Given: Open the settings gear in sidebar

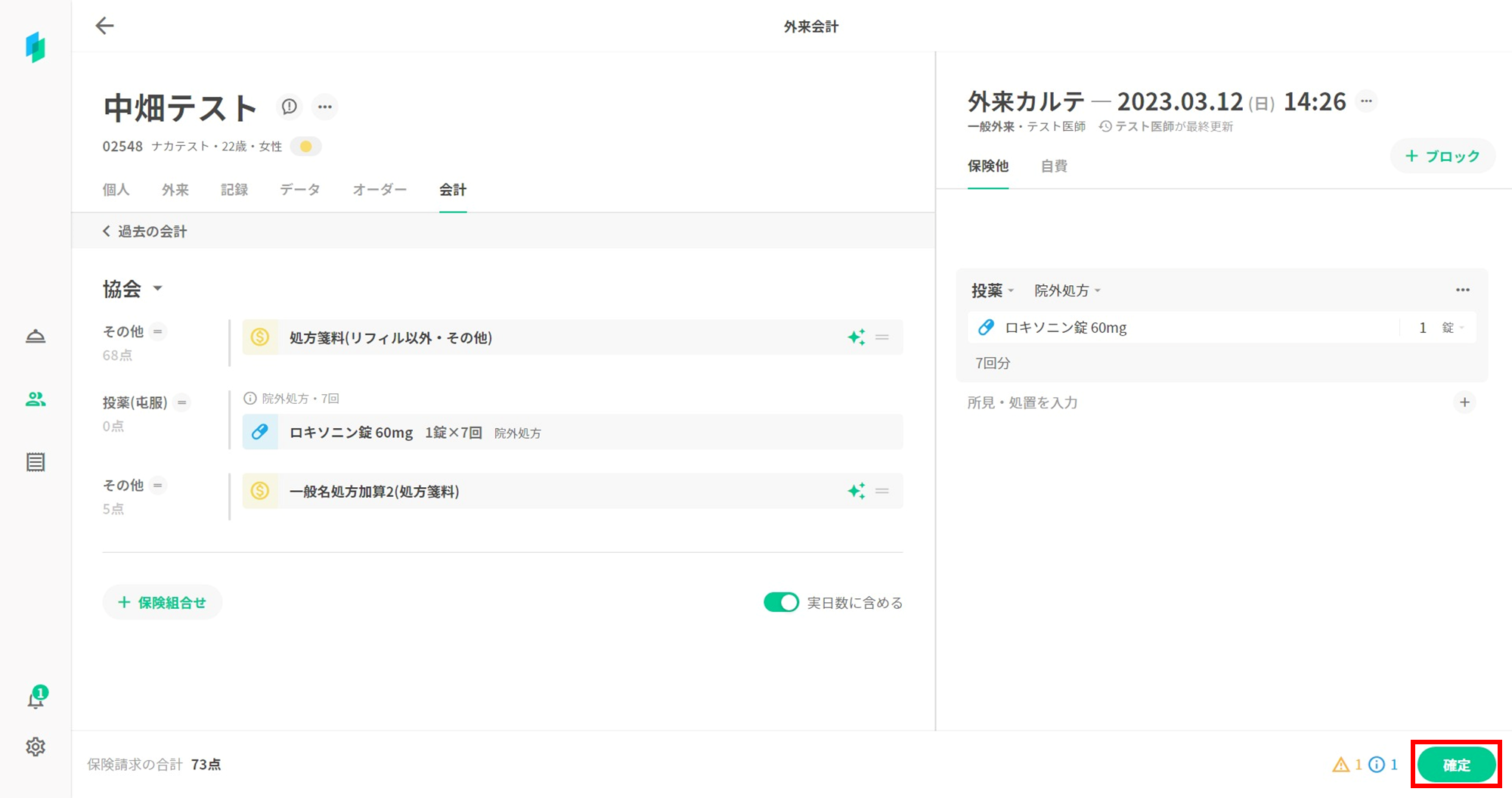Looking at the screenshot, I should [36, 747].
